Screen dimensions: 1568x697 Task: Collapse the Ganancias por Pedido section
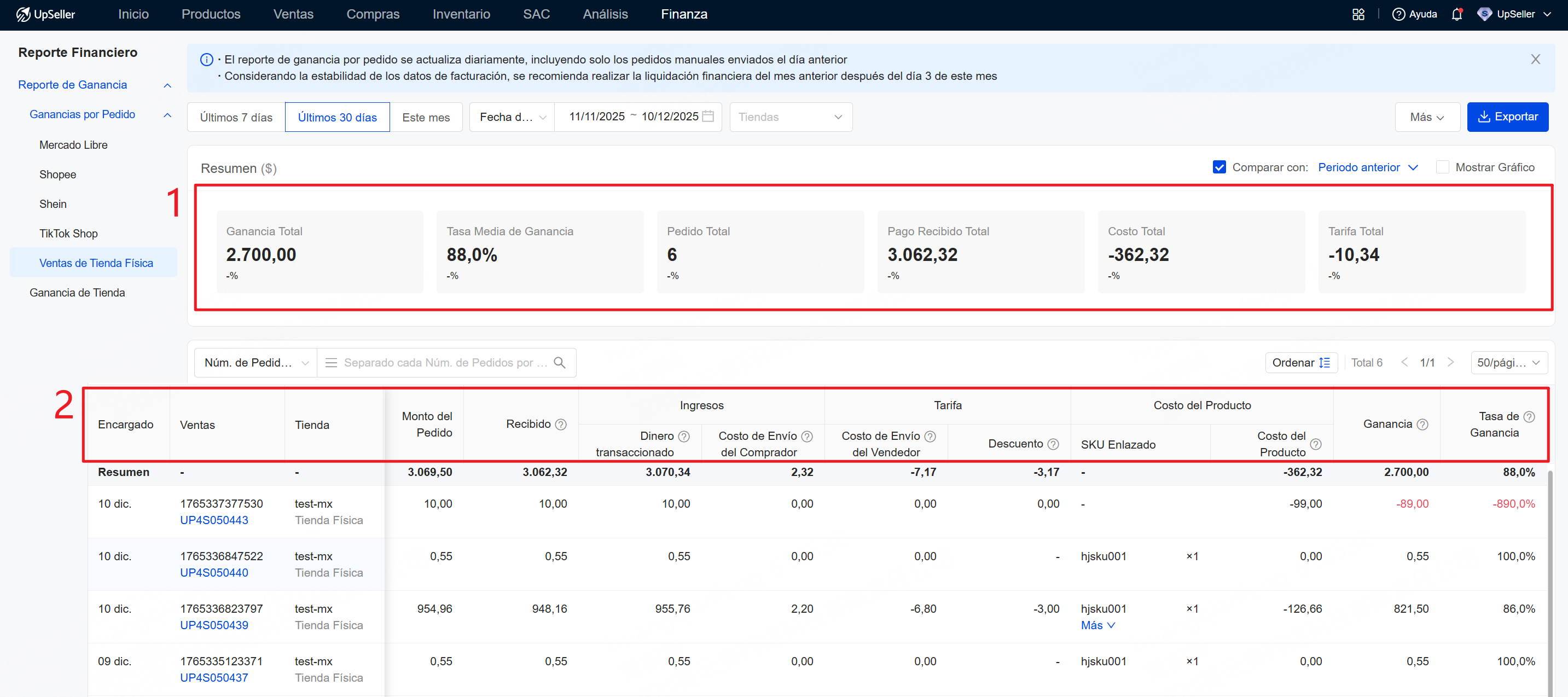click(x=167, y=115)
